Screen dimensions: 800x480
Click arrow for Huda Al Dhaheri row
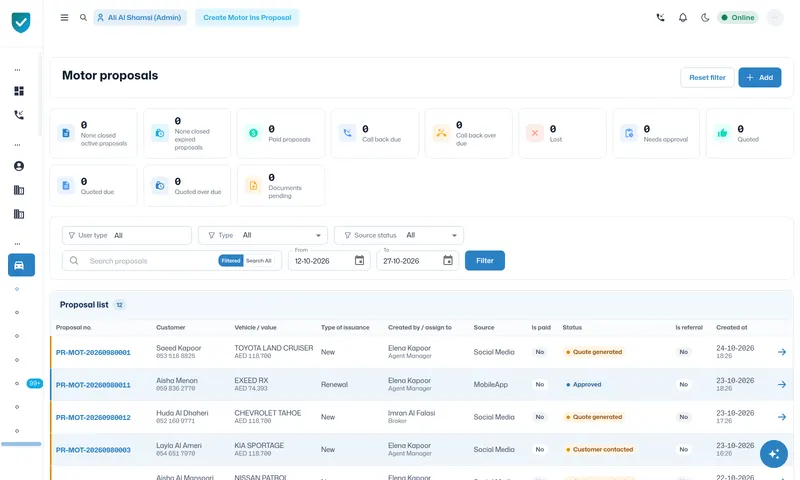coord(782,417)
